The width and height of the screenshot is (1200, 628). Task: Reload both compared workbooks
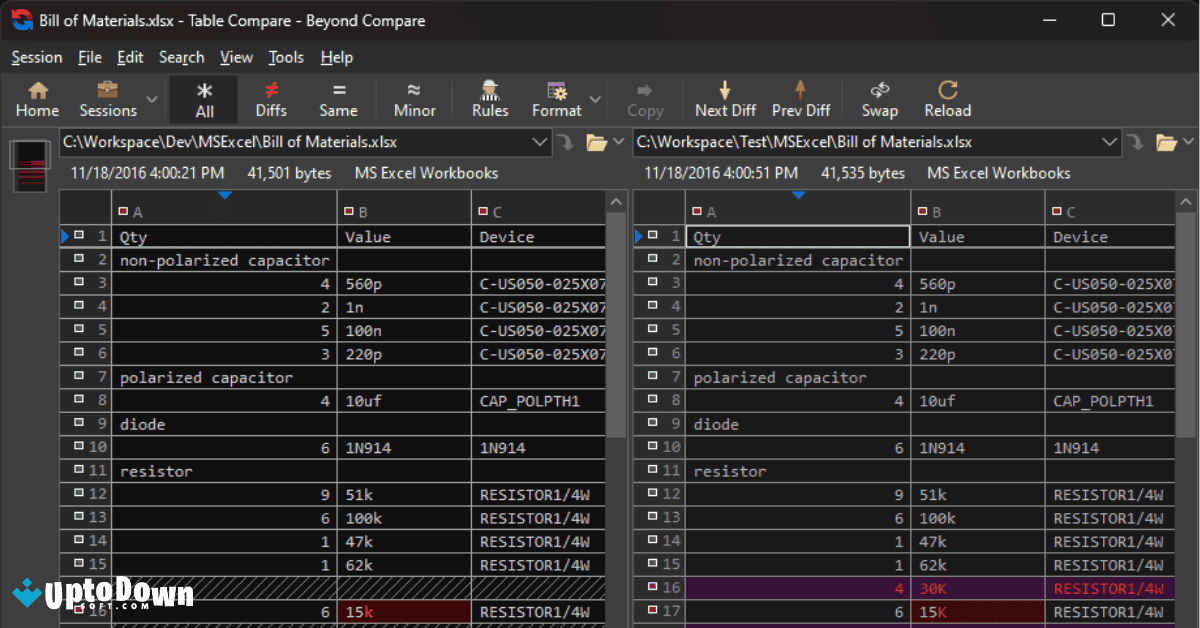[x=946, y=98]
